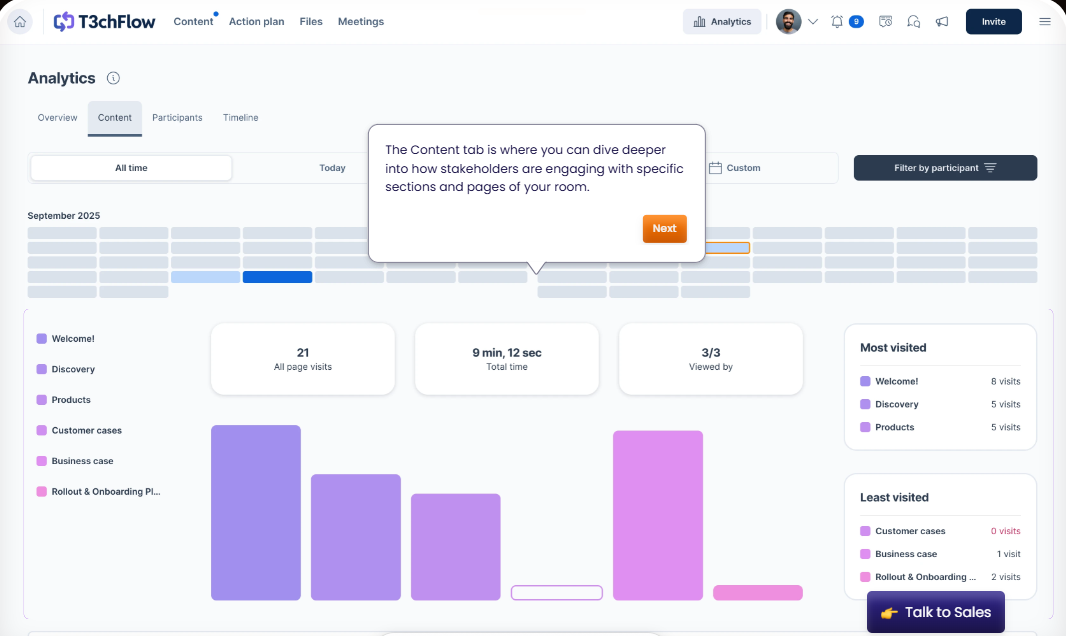The image size is (1066, 636).
Task: Open the chat search icon in header
Action: 914,22
